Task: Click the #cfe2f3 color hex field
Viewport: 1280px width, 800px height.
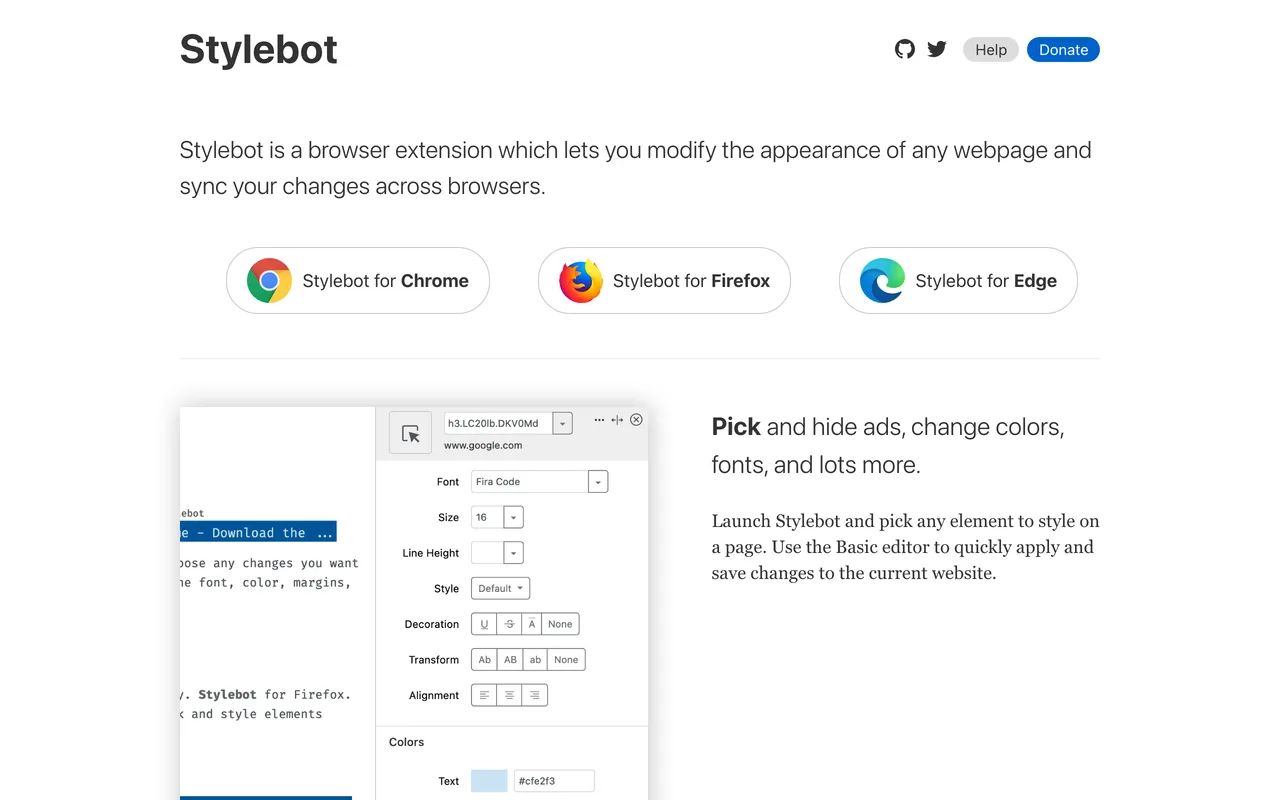Action: coord(554,781)
